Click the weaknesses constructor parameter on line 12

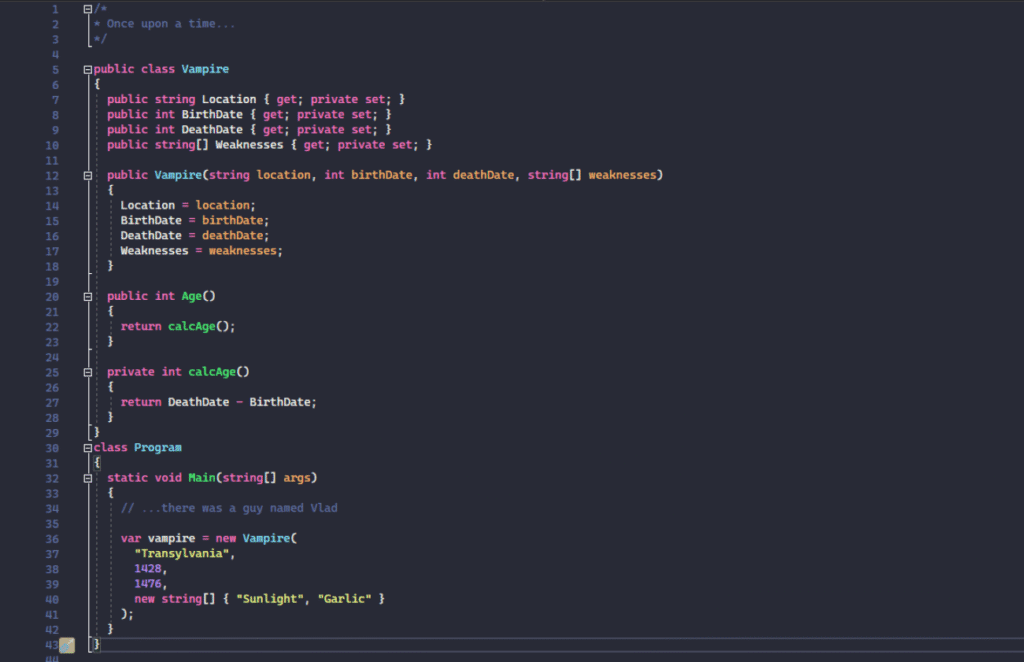coord(622,175)
